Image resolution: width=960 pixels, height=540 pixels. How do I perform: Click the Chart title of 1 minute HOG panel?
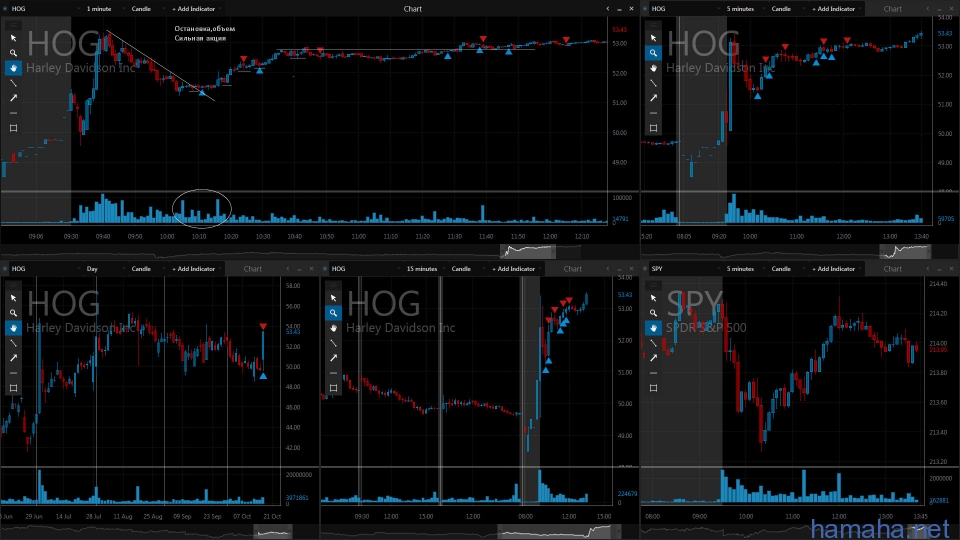click(x=413, y=9)
